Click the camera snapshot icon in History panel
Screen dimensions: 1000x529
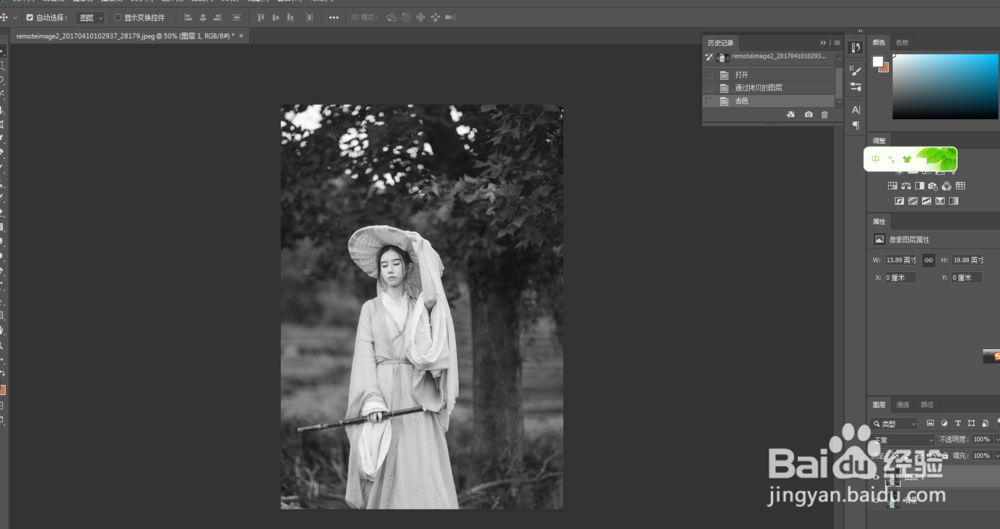click(808, 115)
